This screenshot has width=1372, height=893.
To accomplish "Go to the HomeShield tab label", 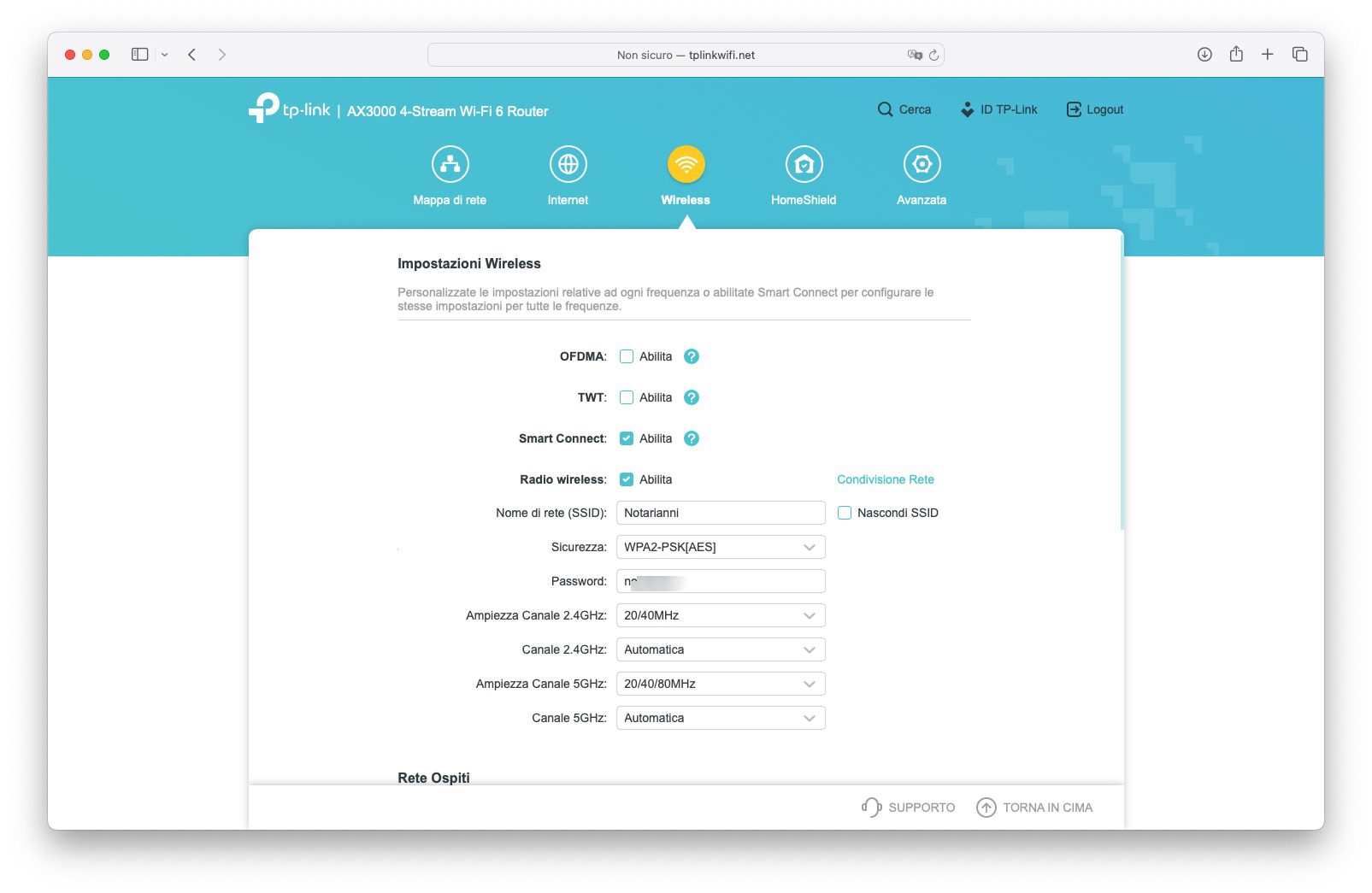I will pos(804,200).
